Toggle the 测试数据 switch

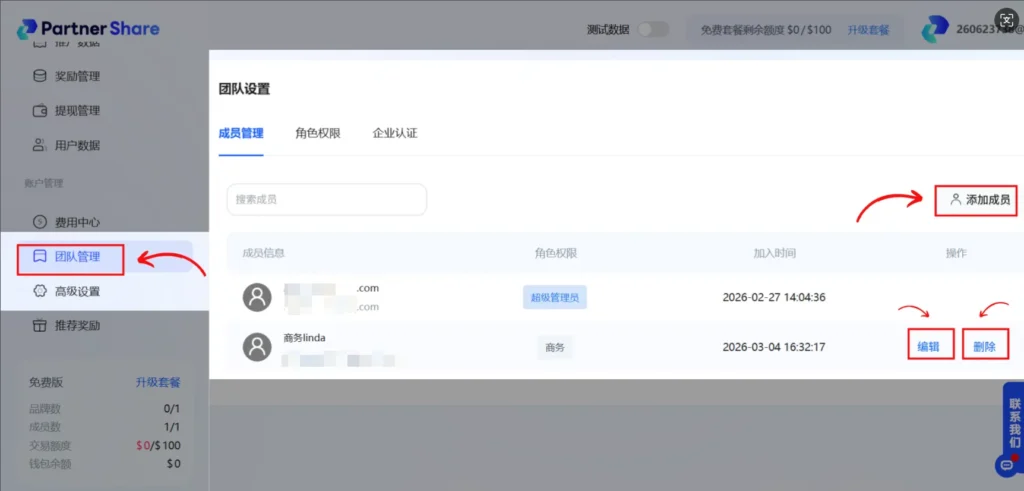[x=652, y=29]
